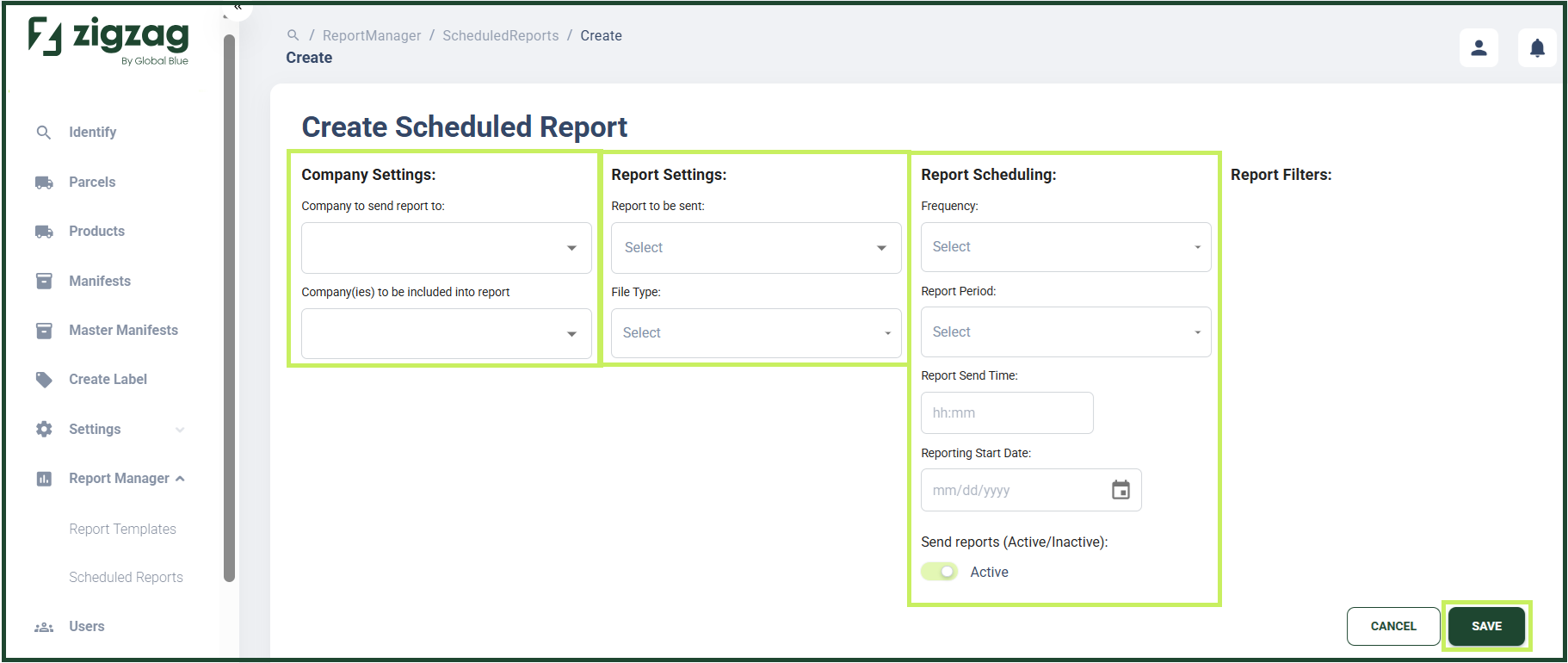Open Parcels menu item

click(92, 183)
